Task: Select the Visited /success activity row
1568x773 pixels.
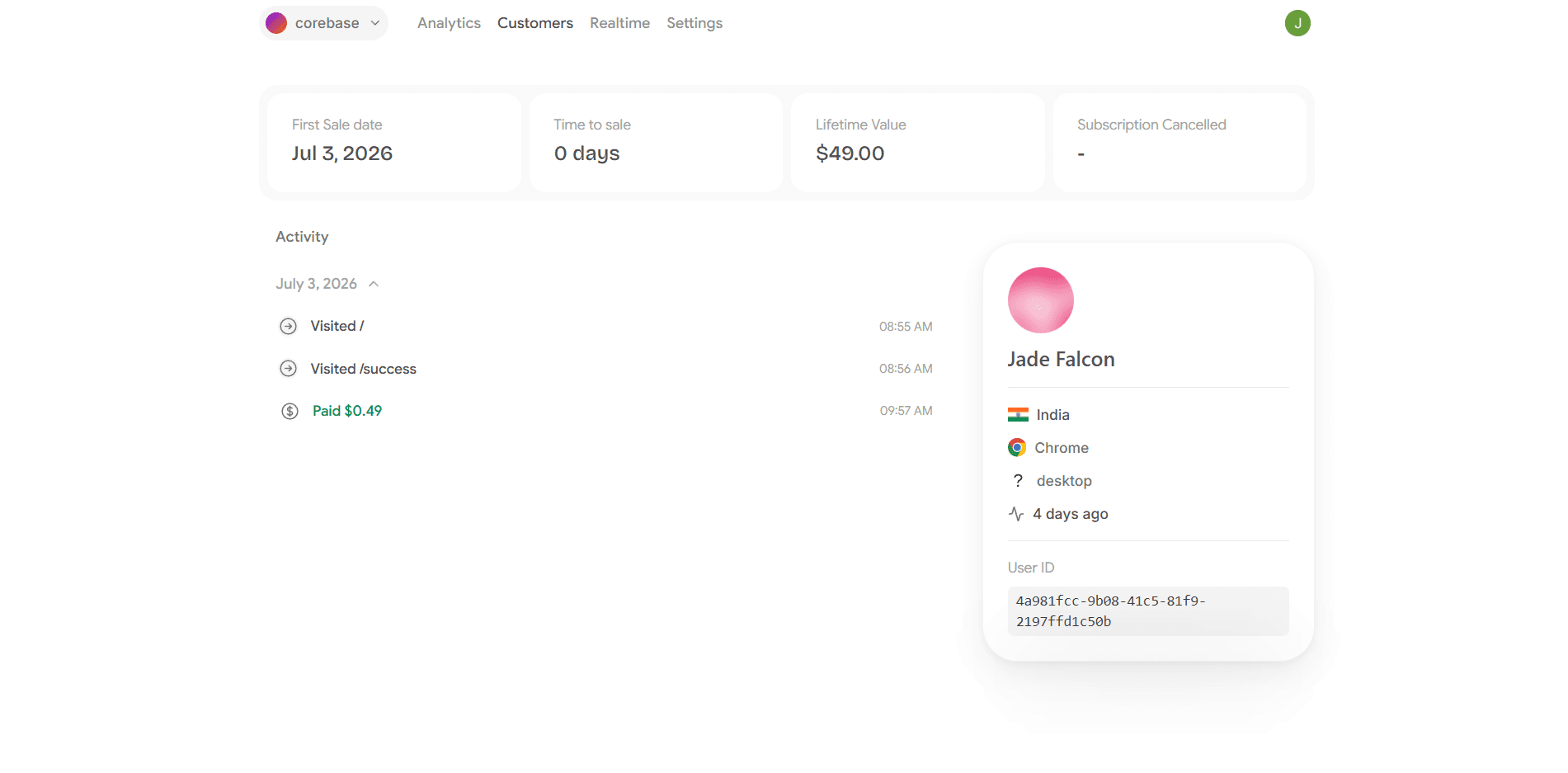Action: pyautogui.click(x=606, y=369)
